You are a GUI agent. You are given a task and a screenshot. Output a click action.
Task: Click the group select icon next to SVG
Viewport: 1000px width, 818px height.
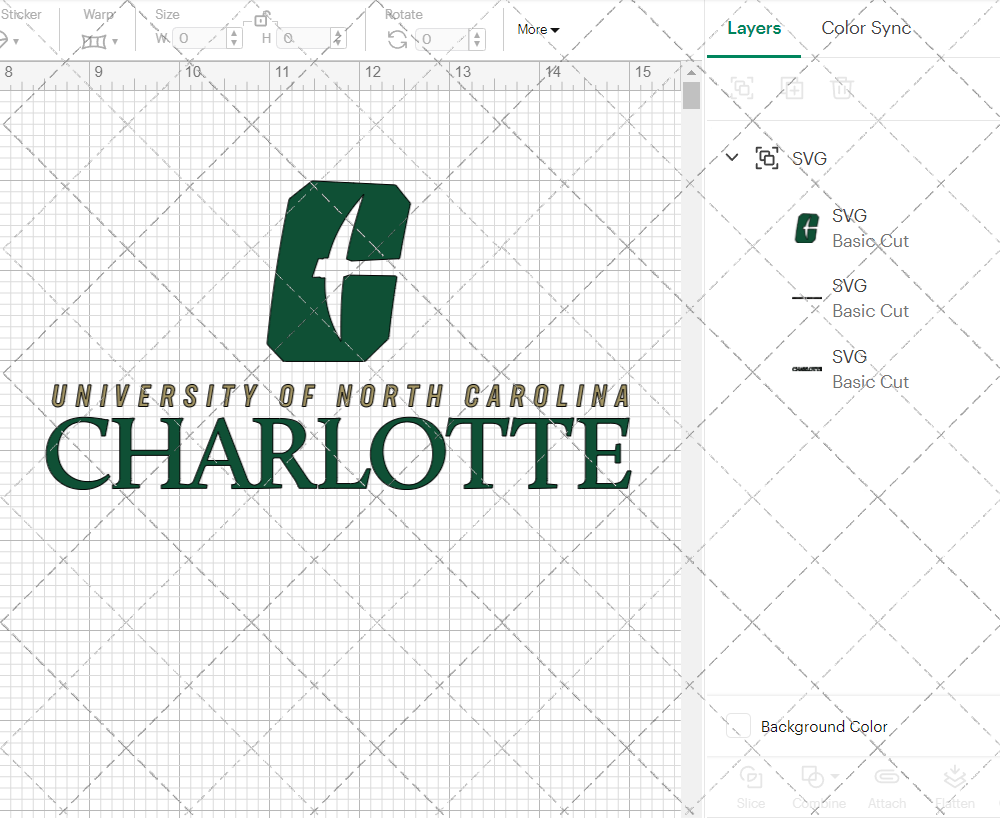[x=767, y=158]
